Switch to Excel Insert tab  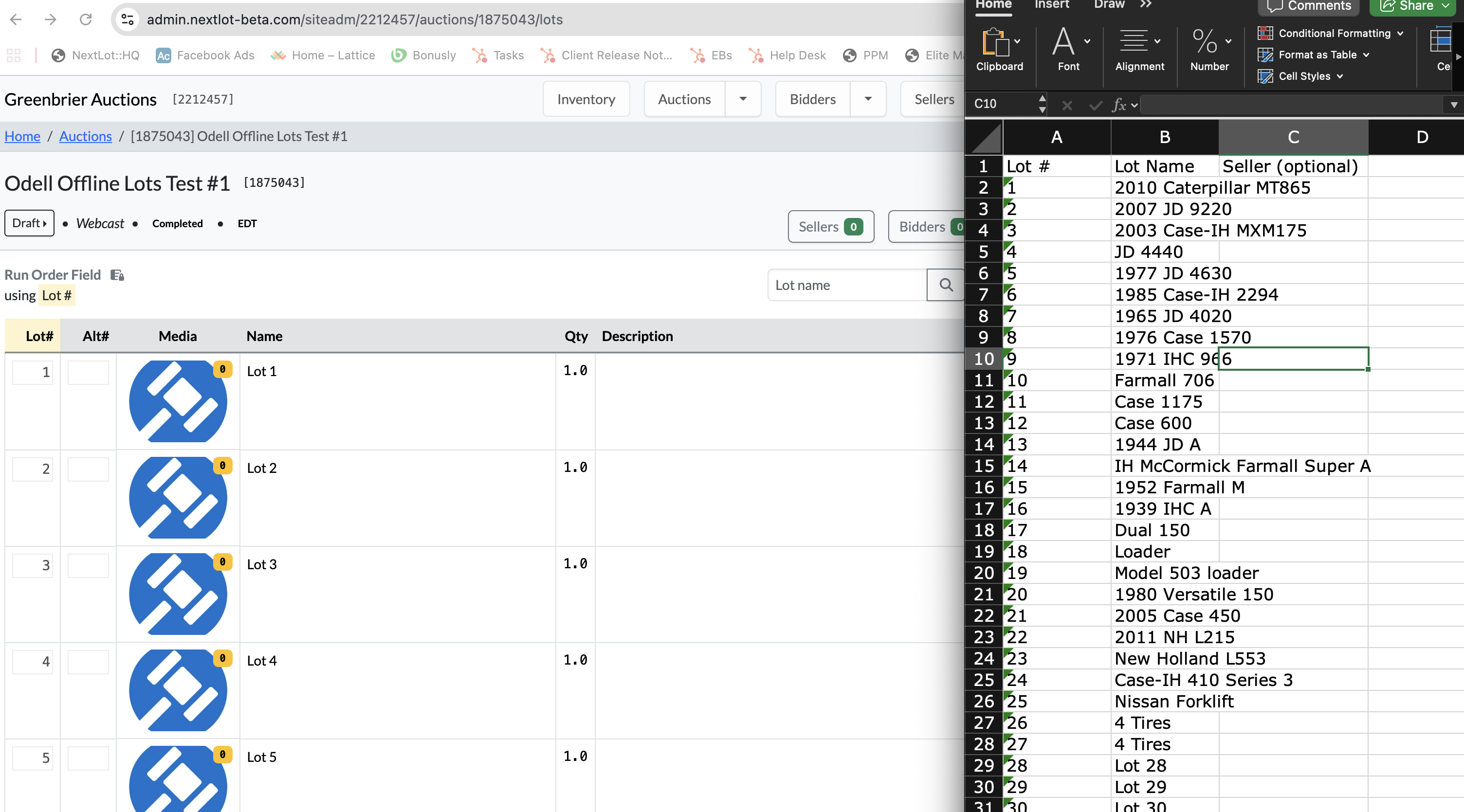tap(1051, 4)
